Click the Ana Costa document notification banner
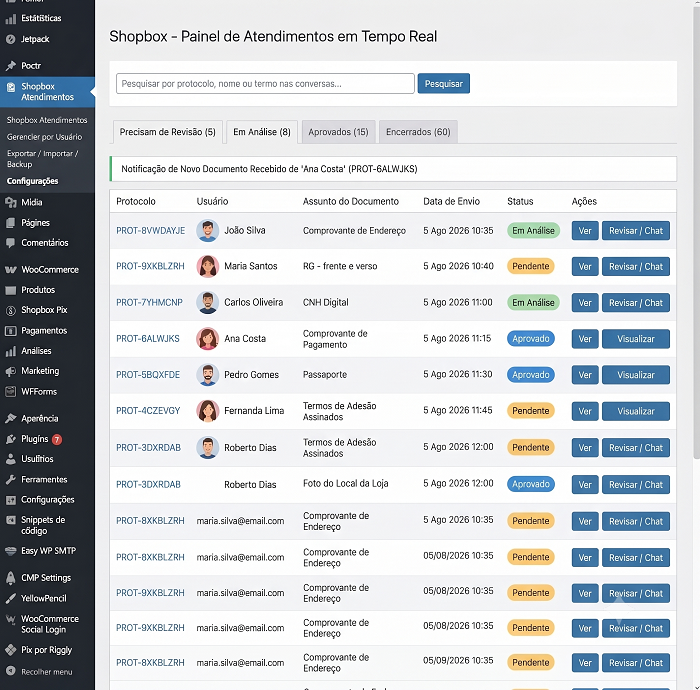 (393, 169)
